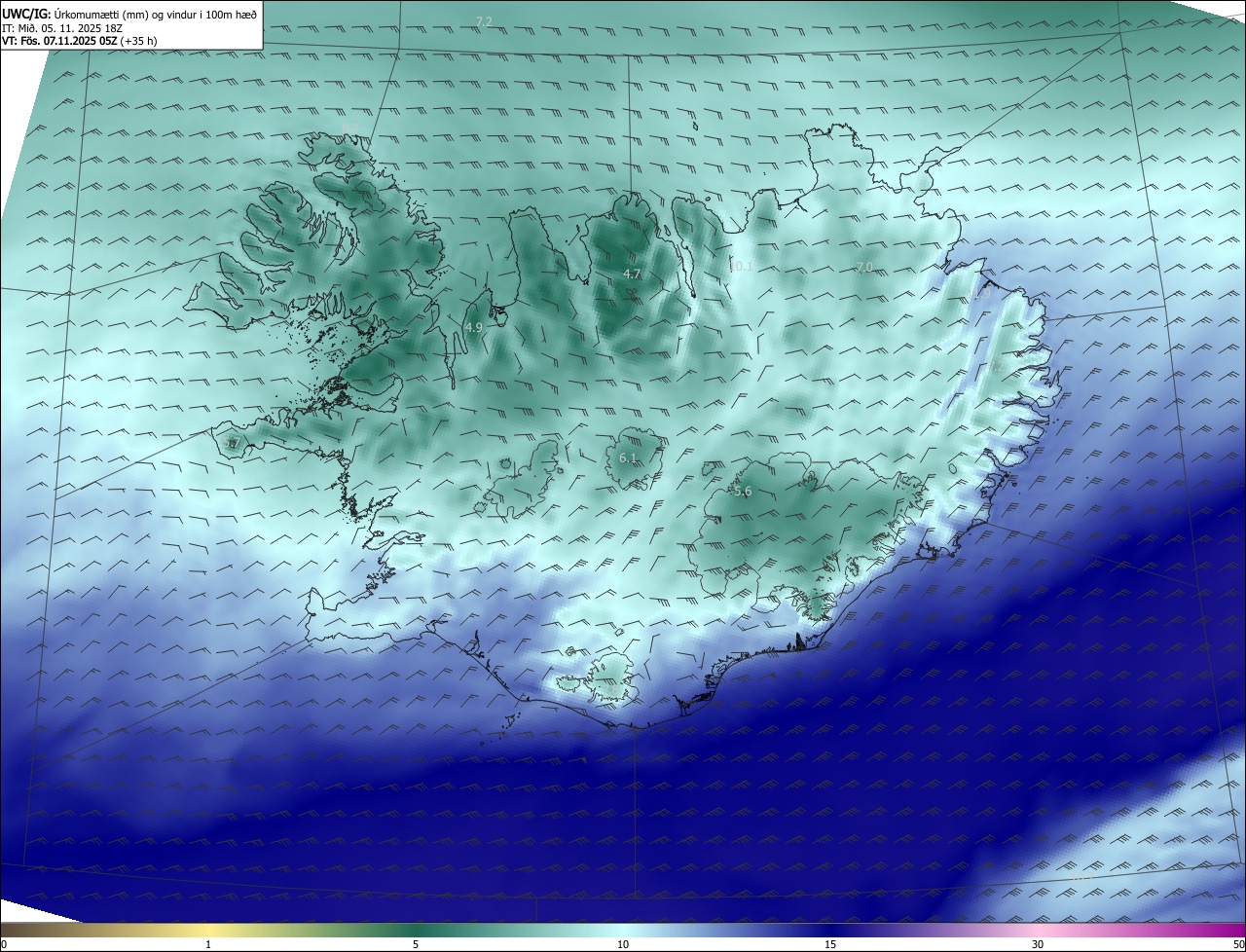The image size is (1246, 952).
Task: Click the 'UWC/IG: Úrkomumætti (mm)' title line
Action: click(130, 14)
